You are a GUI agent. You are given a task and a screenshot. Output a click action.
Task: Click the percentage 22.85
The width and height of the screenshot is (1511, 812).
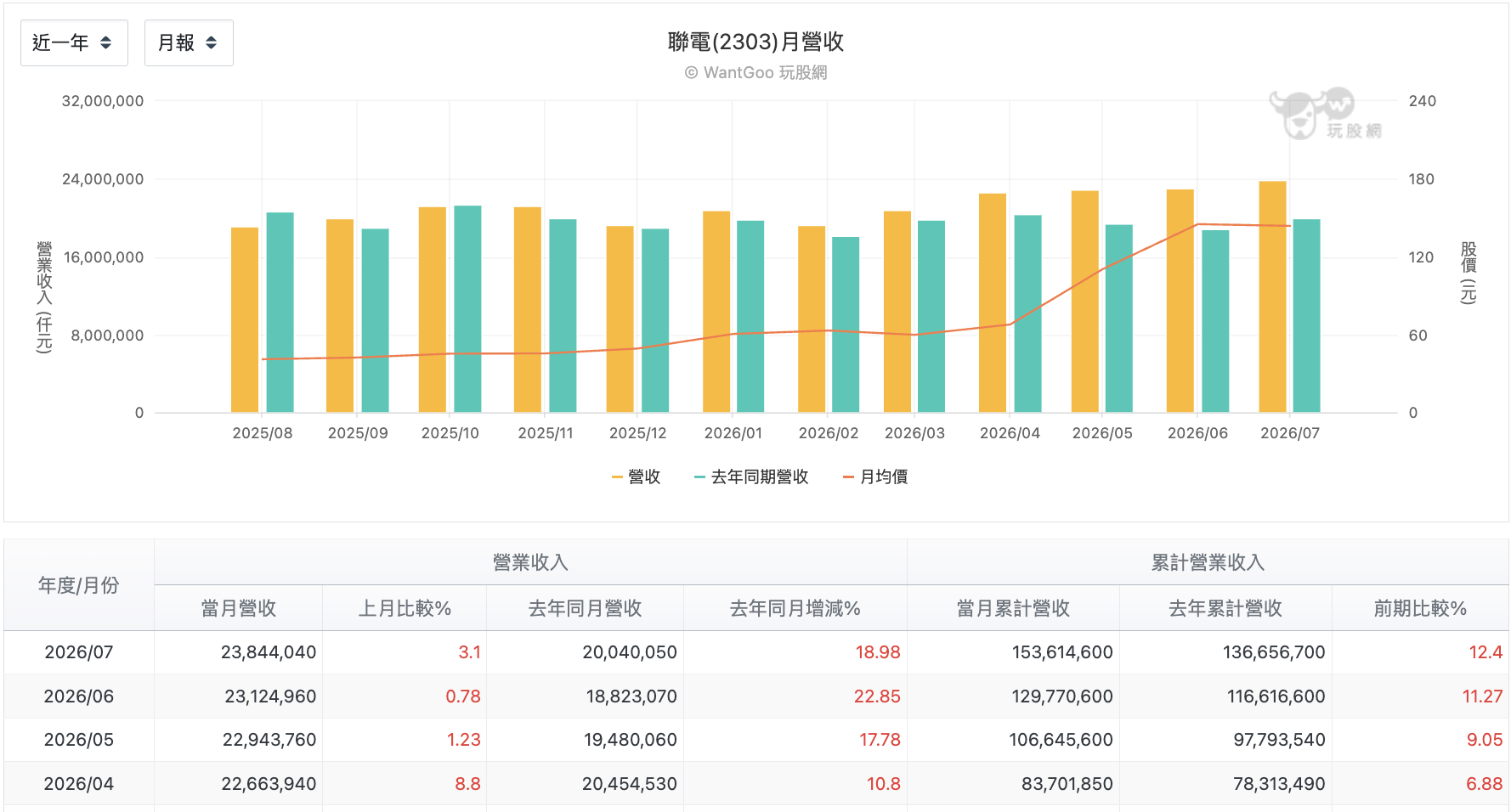pyautogui.click(x=877, y=696)
